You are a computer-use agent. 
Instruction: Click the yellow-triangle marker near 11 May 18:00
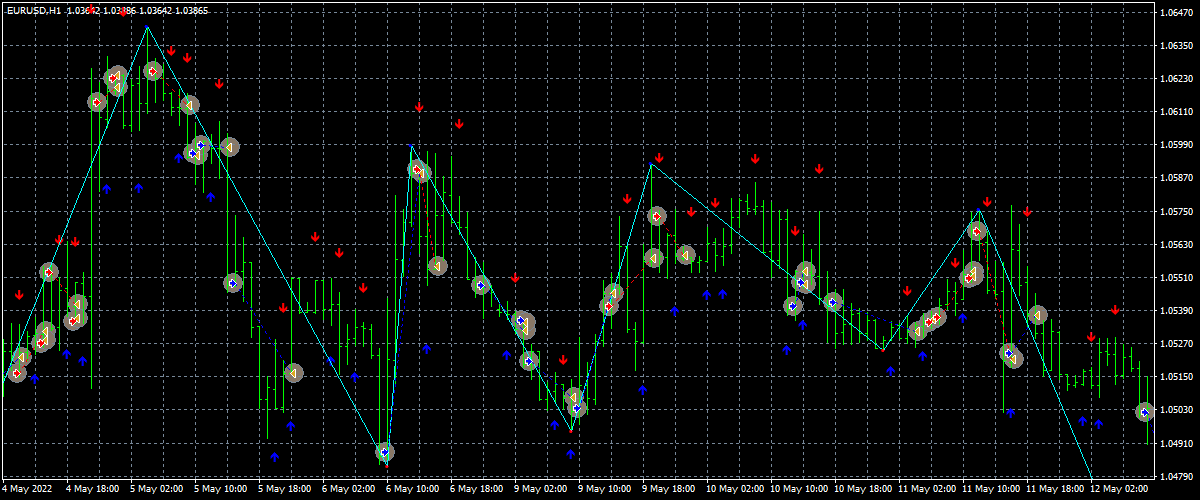point(1038,315)
